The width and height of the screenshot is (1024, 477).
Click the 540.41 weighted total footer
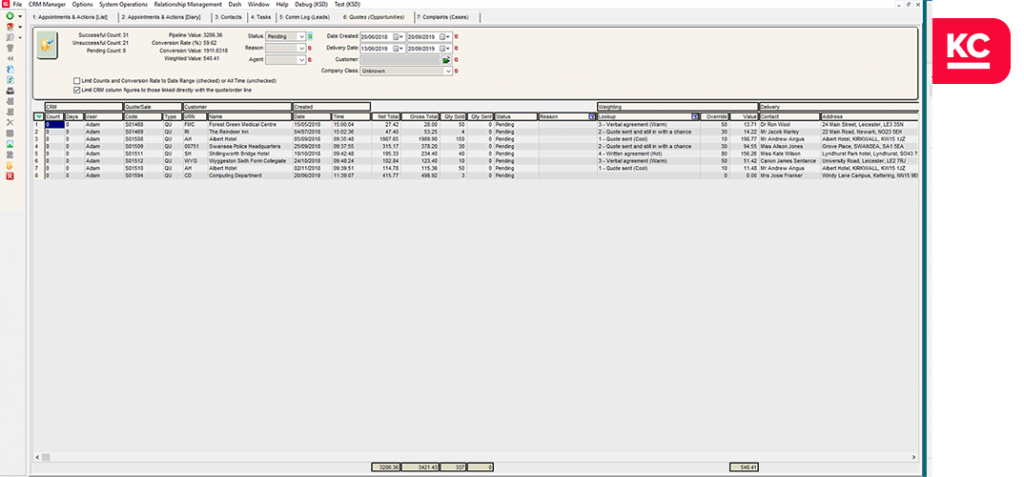744,467
